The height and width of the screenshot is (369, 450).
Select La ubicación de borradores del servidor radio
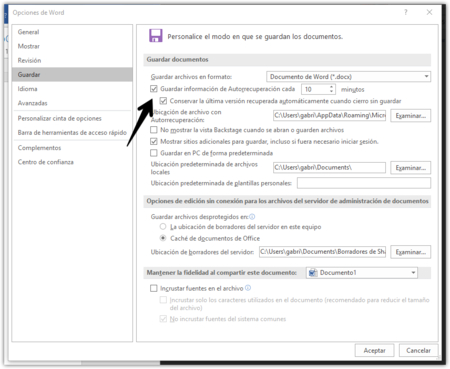click(x=163, y=227)
